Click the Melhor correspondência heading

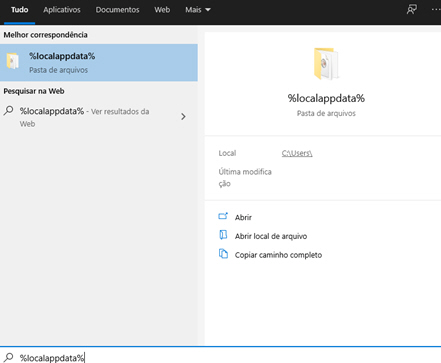pos(45,35)
